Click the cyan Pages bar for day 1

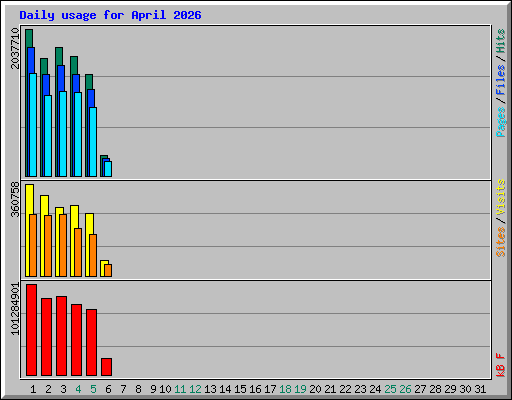click(x=33, y=125)
